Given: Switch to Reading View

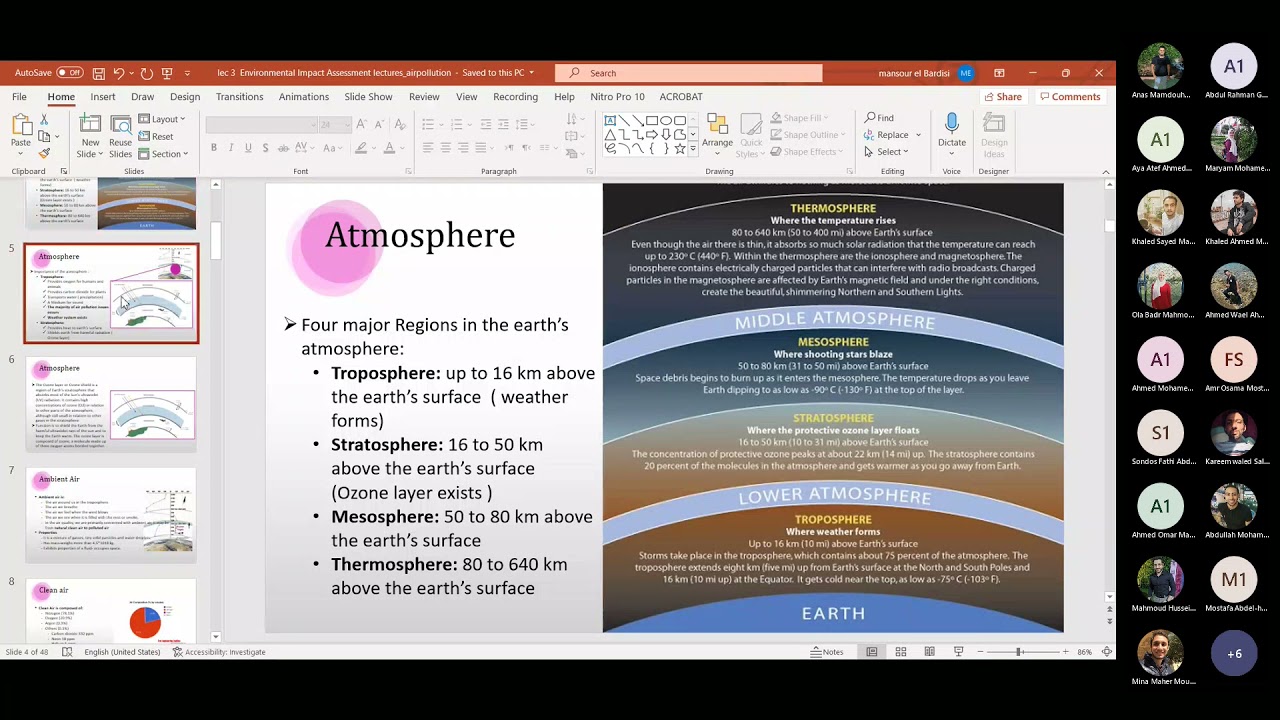Looking at the screenshot, I should [930, 652].
